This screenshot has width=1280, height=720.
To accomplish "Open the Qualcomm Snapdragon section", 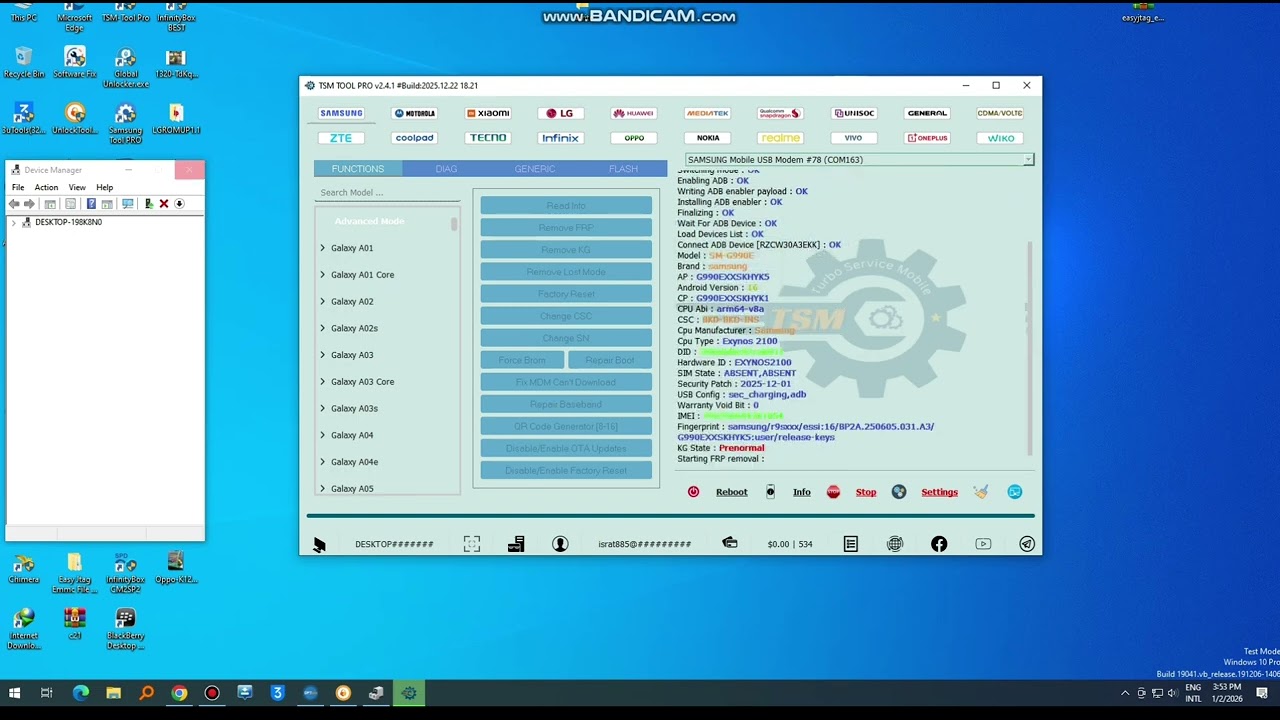I will point(780,113).
